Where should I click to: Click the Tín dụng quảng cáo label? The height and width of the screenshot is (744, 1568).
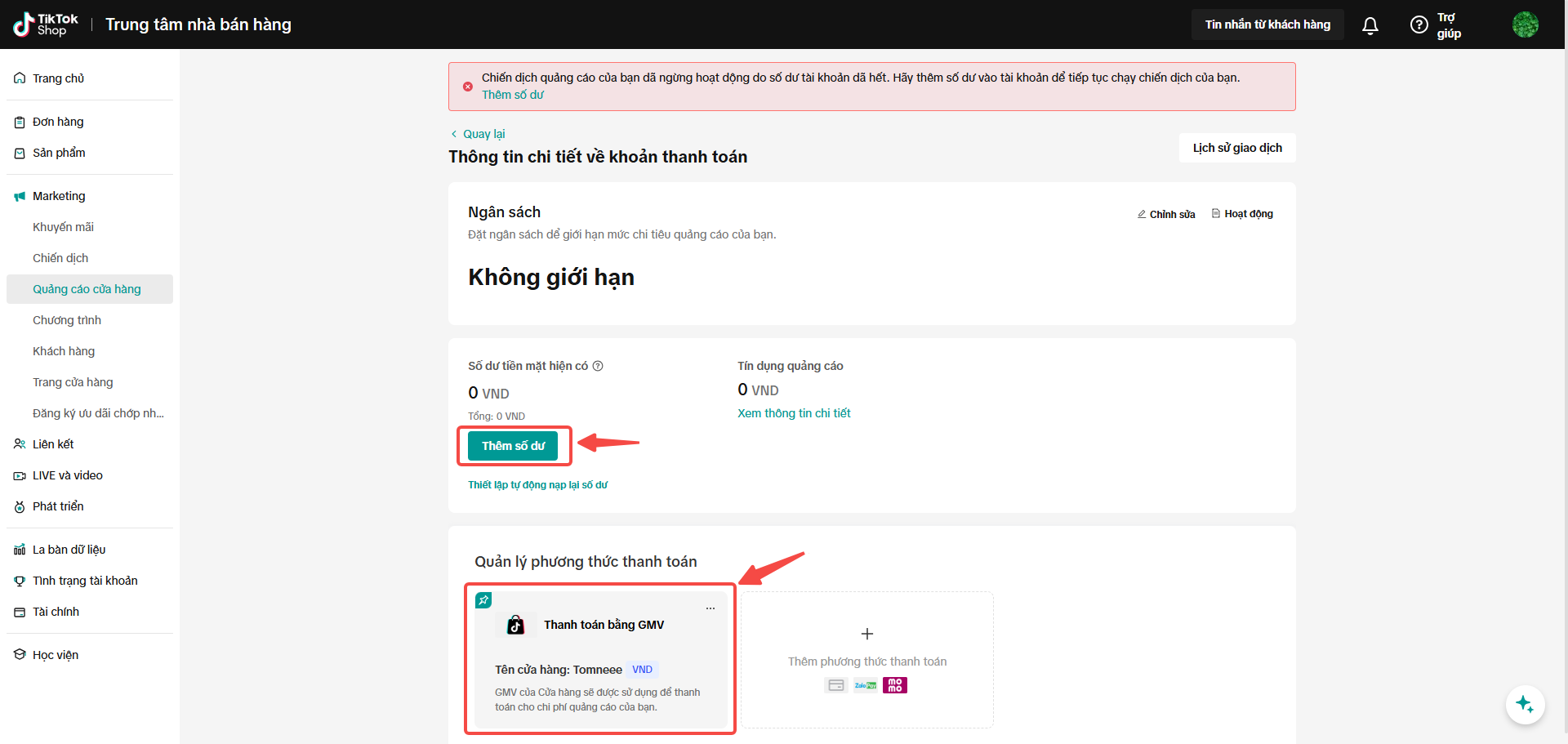click(x=791, y=366)
